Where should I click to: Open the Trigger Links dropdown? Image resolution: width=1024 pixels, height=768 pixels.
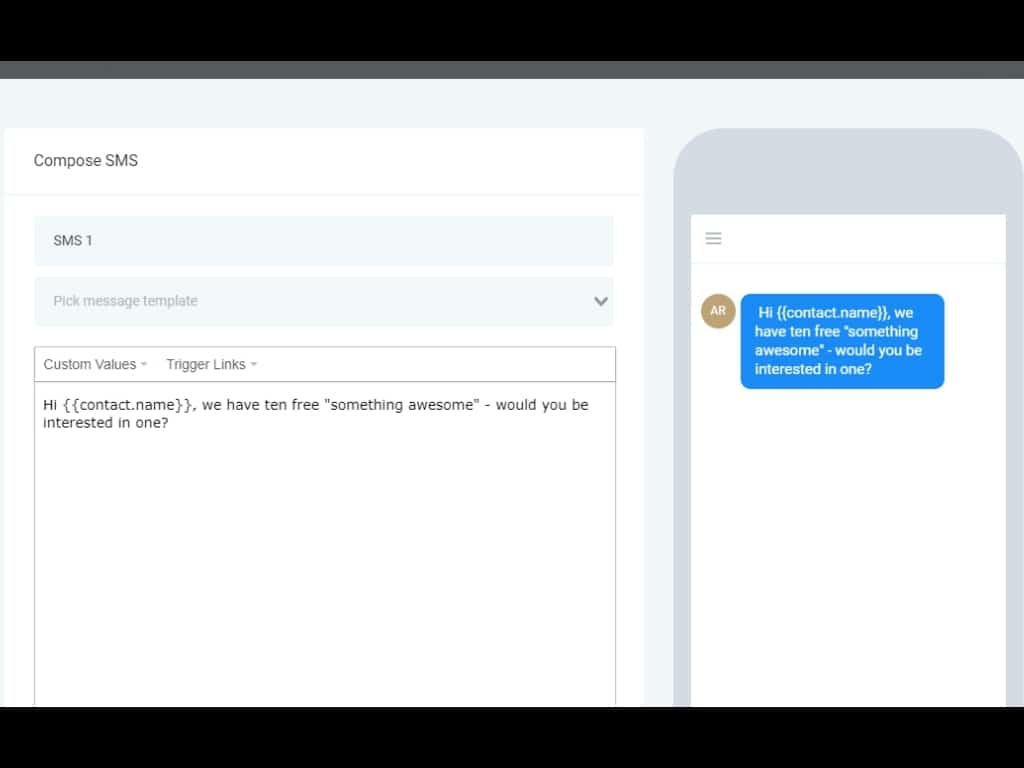coord(206,365)
